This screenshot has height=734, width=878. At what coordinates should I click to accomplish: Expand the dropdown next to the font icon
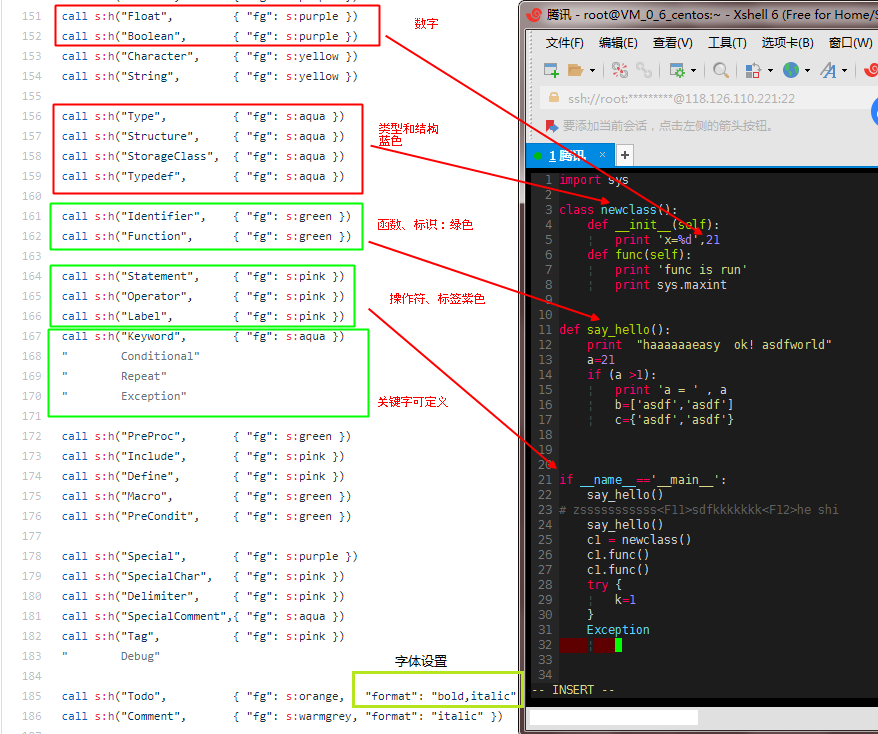[x=844, y=69]
